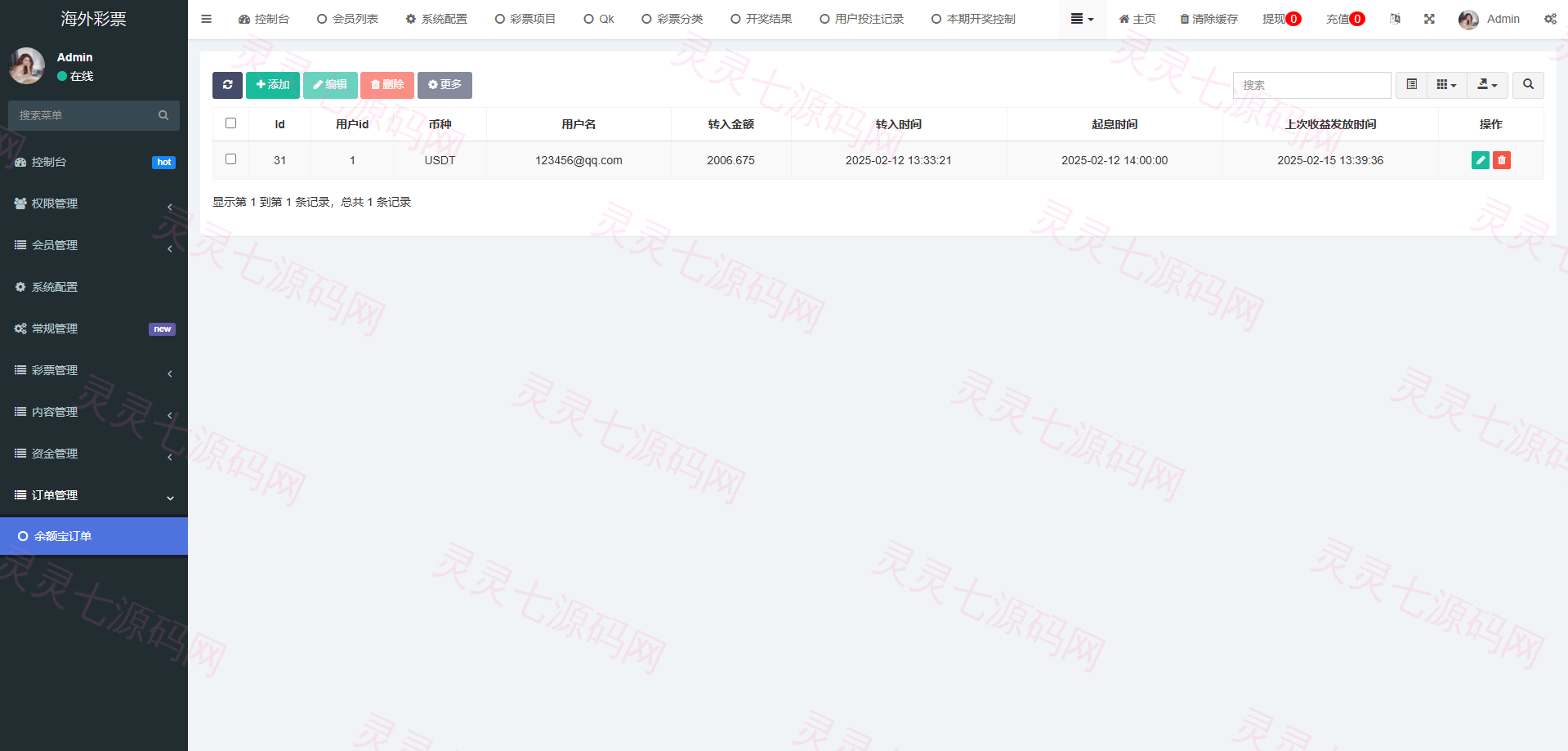Open 提现 withdrawal notifications

pos(1281,19)
